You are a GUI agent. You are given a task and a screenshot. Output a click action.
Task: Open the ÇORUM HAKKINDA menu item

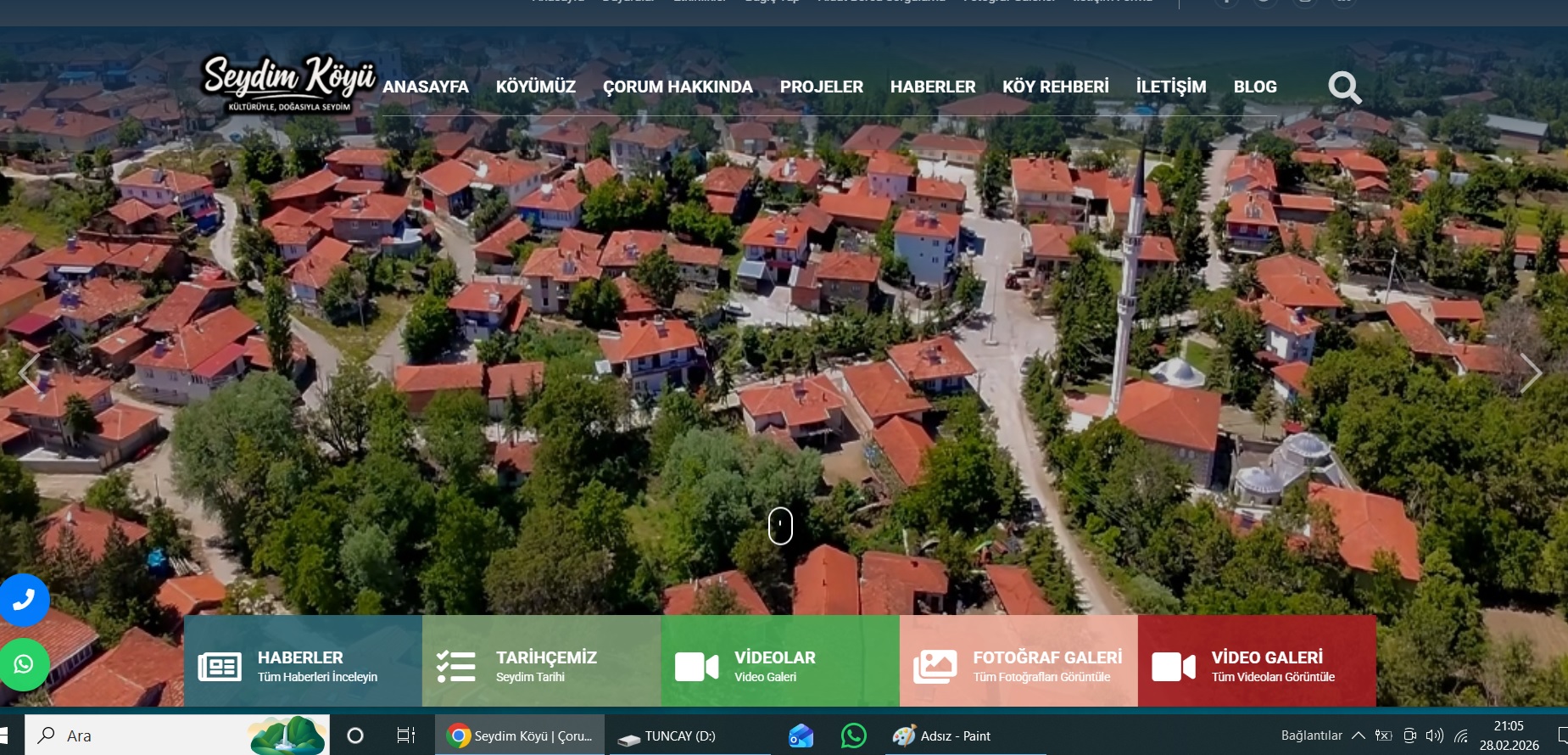678,87
